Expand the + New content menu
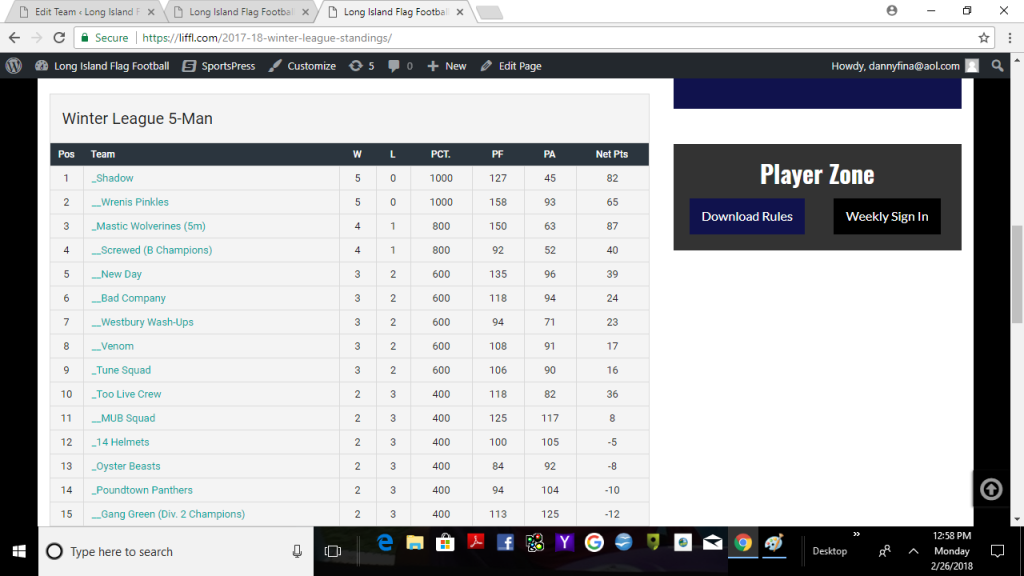 [447, 66]
